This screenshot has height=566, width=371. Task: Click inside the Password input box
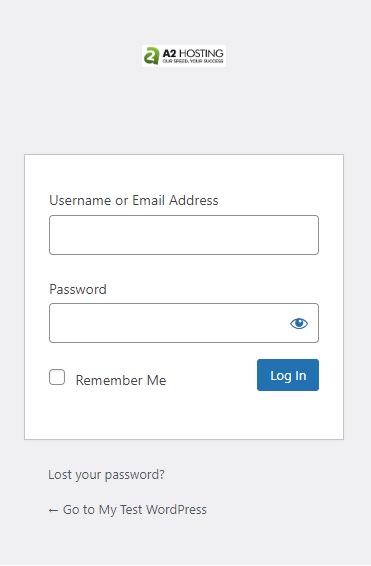point(170,323)
